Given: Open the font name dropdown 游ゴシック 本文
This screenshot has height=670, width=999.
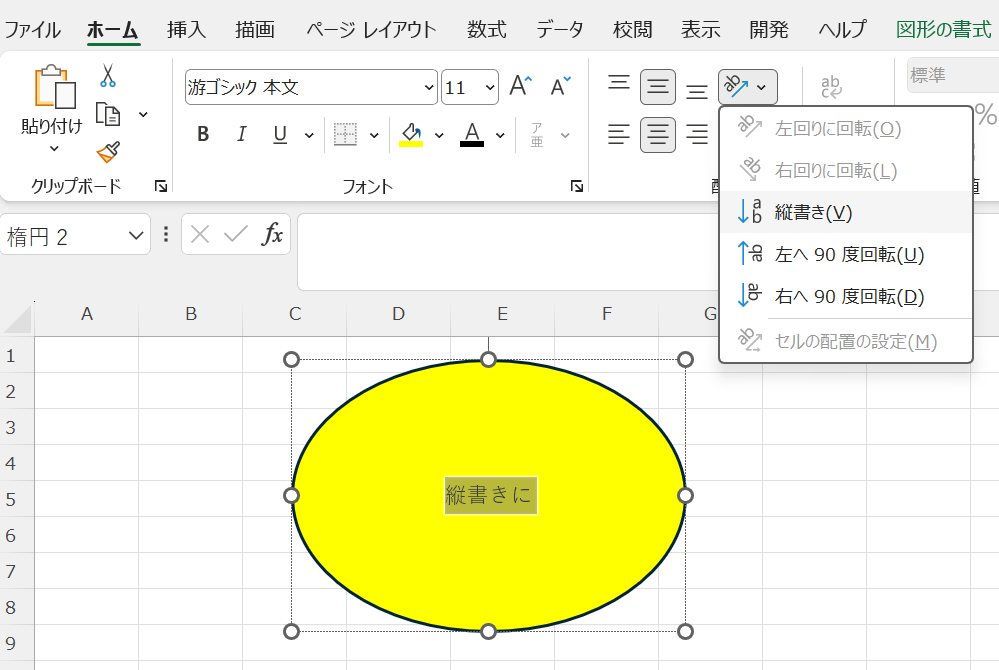Looking at the screenshot, I should (x=430, y=88).
